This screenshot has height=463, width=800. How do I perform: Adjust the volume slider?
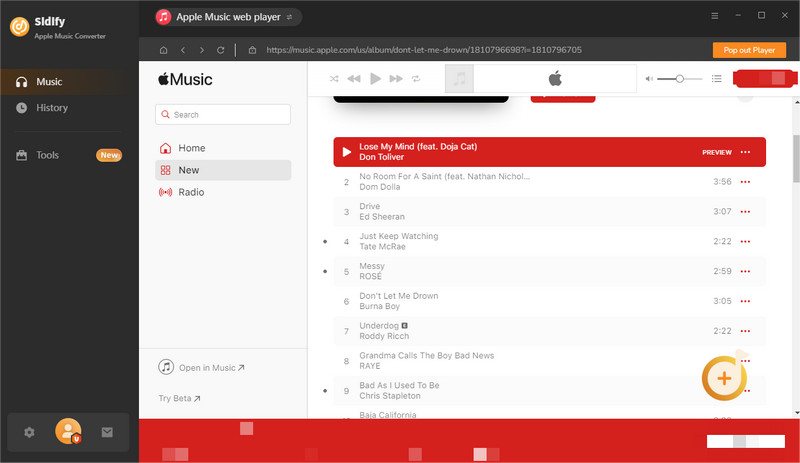[680, 79]
